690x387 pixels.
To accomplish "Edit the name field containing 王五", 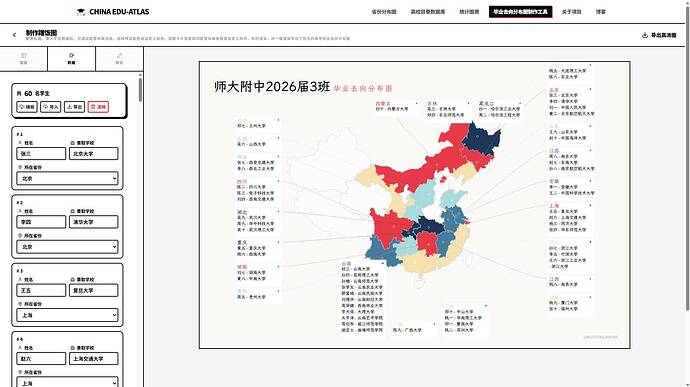I will pos(41,290).
